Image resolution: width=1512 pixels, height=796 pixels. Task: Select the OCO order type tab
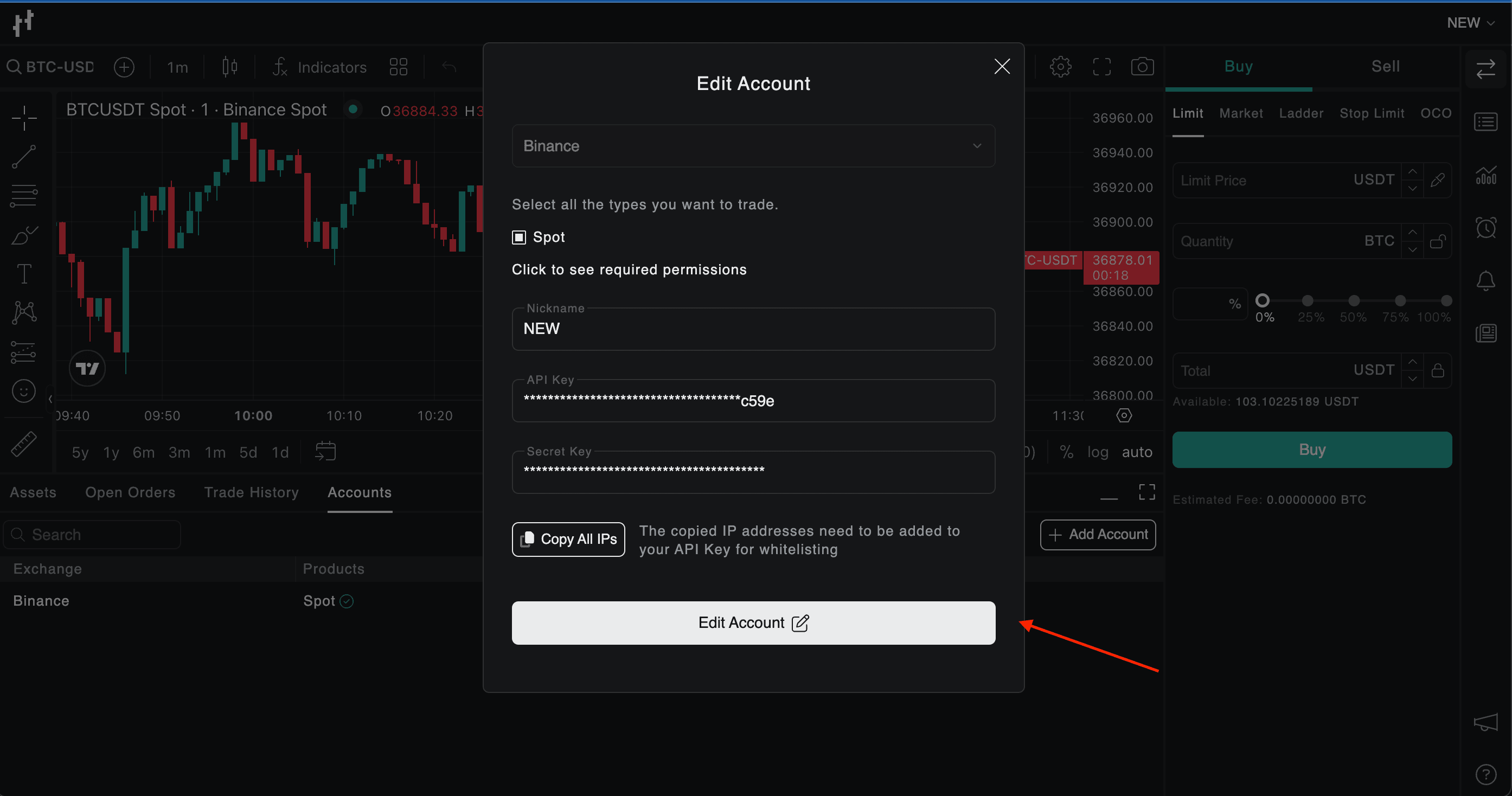point(1436,113)
